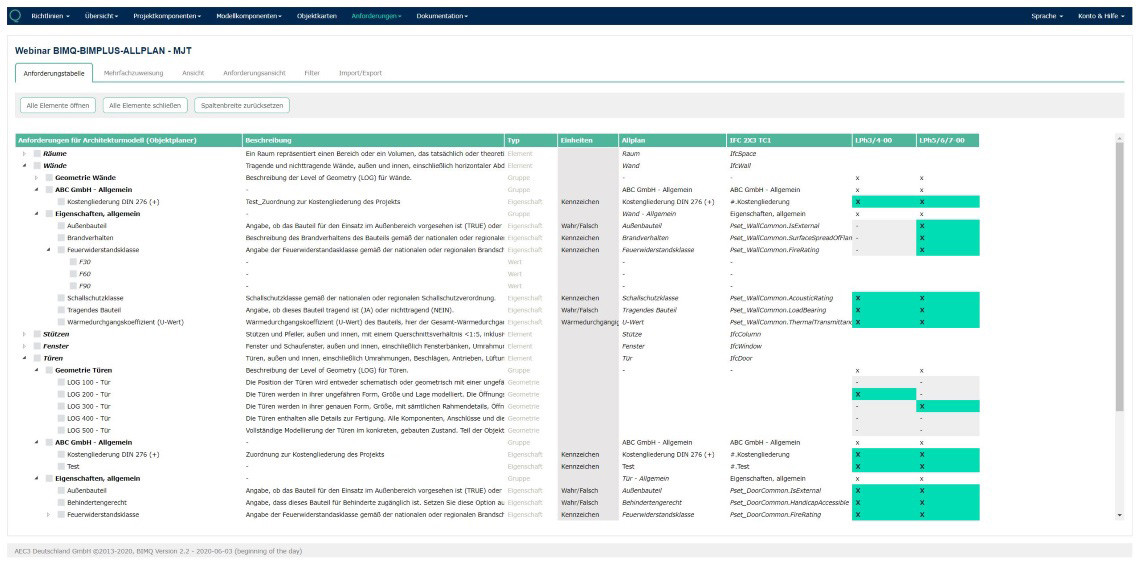Click the LPh3/4-00 column header
1140x561 pixels.
point(884,140)
